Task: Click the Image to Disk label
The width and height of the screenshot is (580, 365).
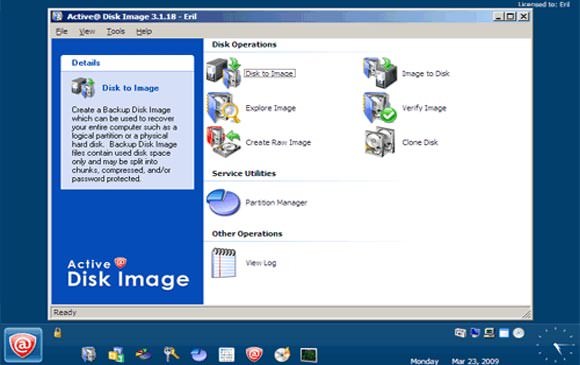Action: pyautogui.click(x=425, y=74)
